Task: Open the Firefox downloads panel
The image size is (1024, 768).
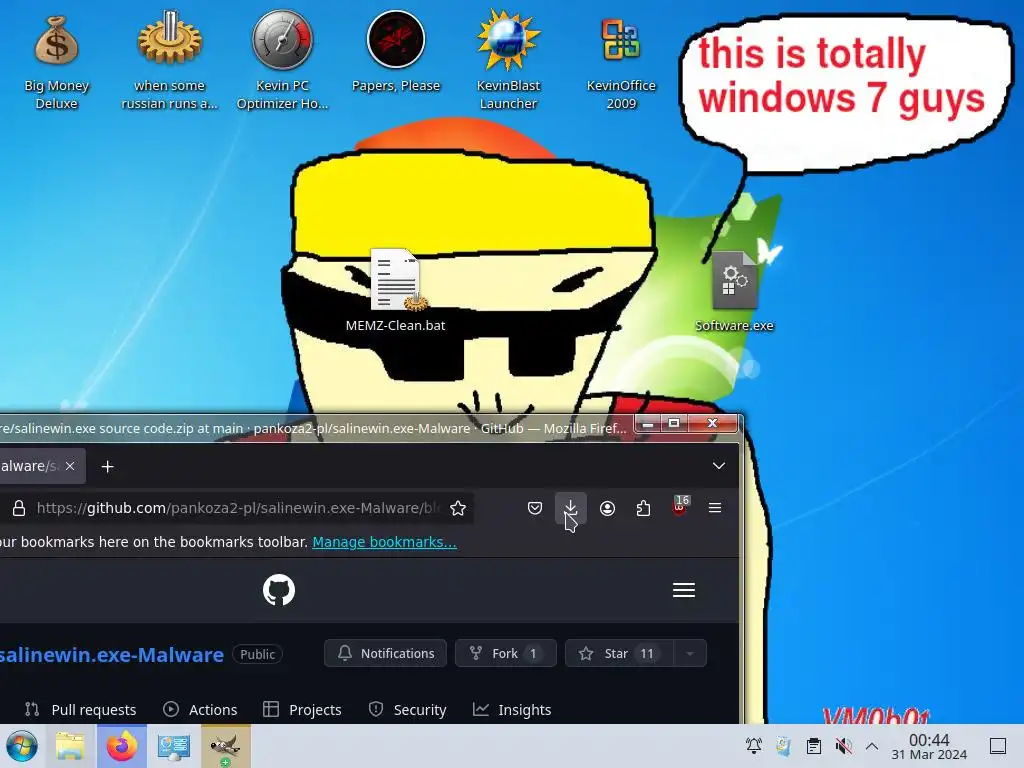Action: [570, 508]
